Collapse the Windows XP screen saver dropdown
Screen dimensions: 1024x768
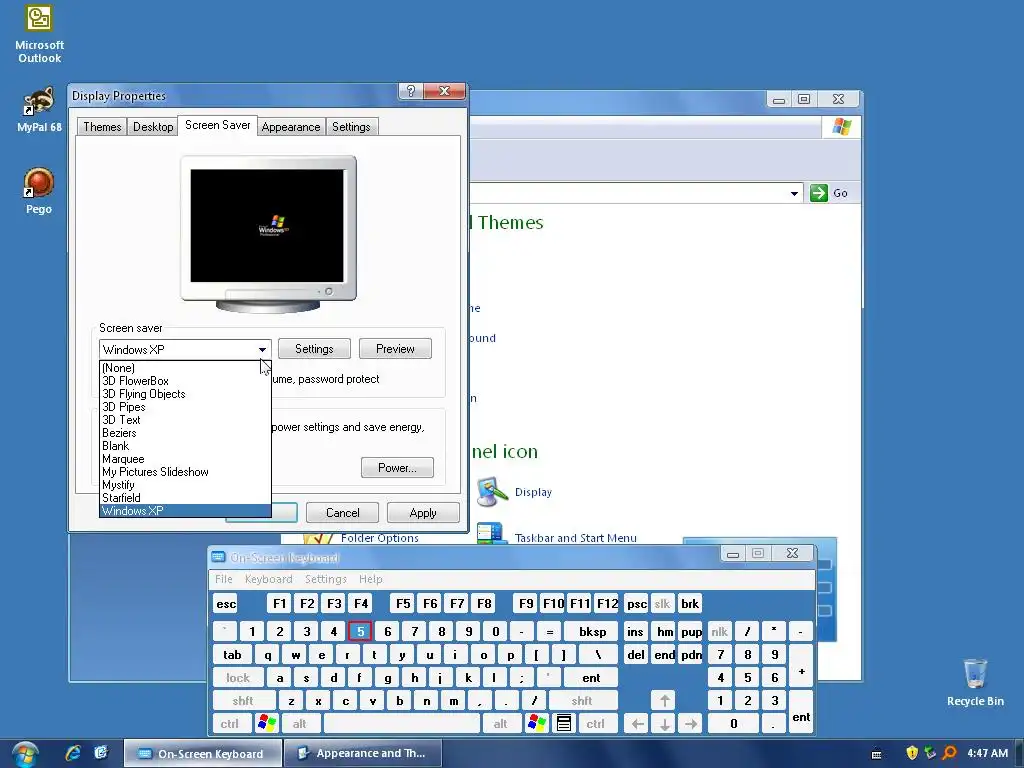(x=262, y=349)
